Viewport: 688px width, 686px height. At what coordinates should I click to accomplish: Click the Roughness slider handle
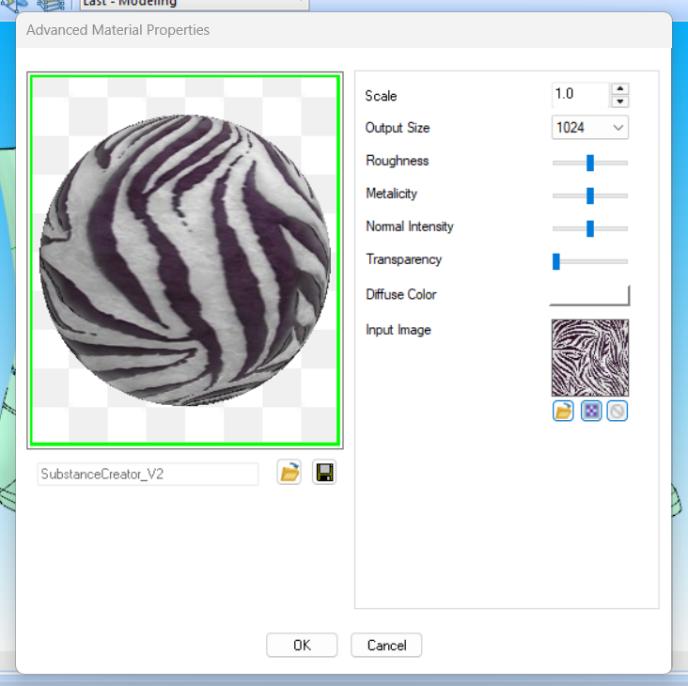(590, 163)
